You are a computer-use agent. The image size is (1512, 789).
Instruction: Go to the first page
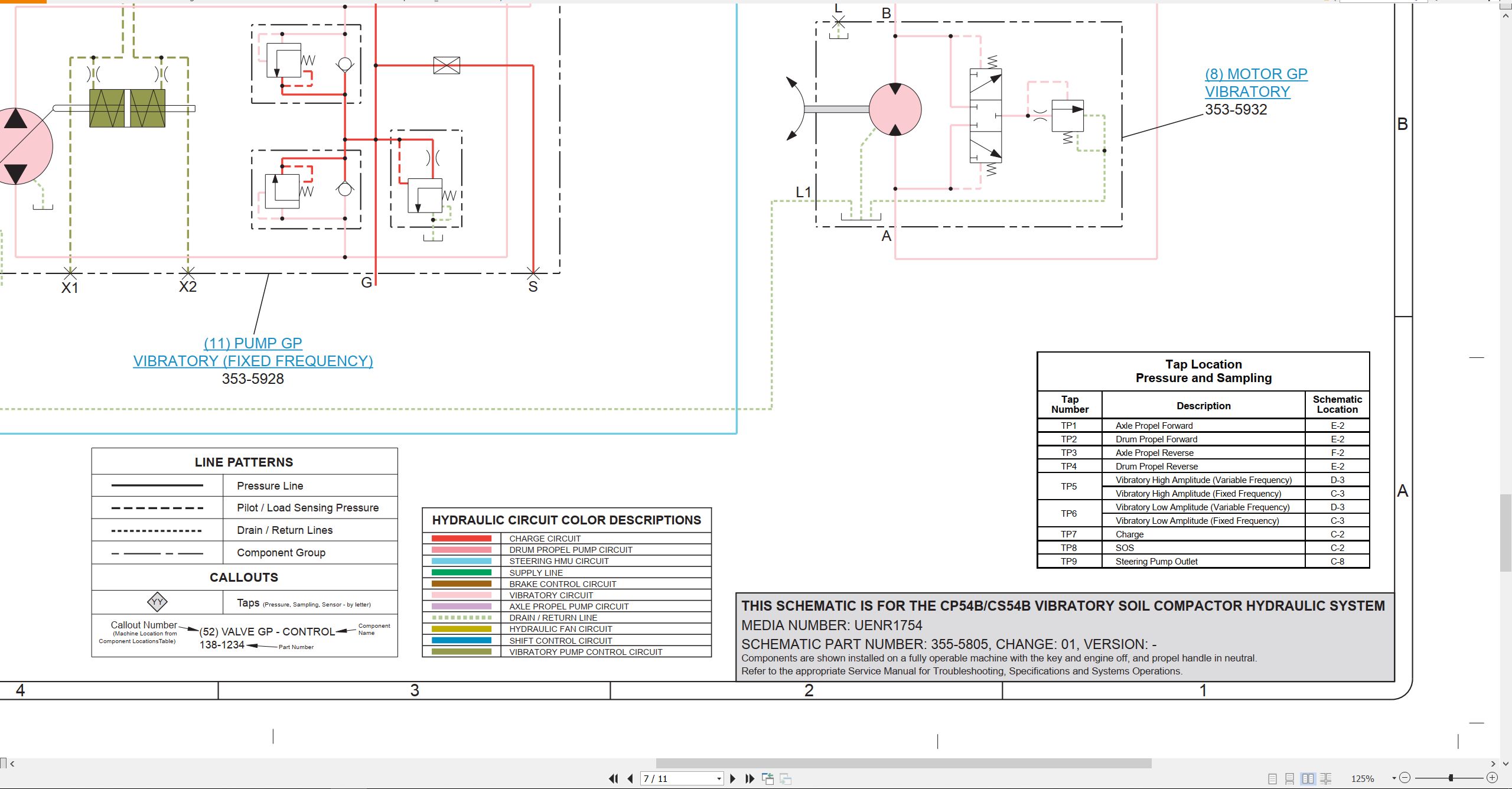pos(614,778)
